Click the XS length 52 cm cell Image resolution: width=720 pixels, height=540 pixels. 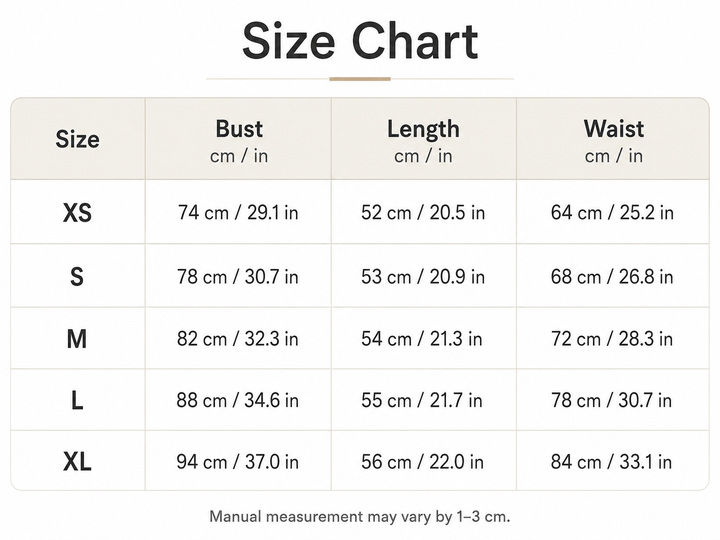tap(423, 213)
